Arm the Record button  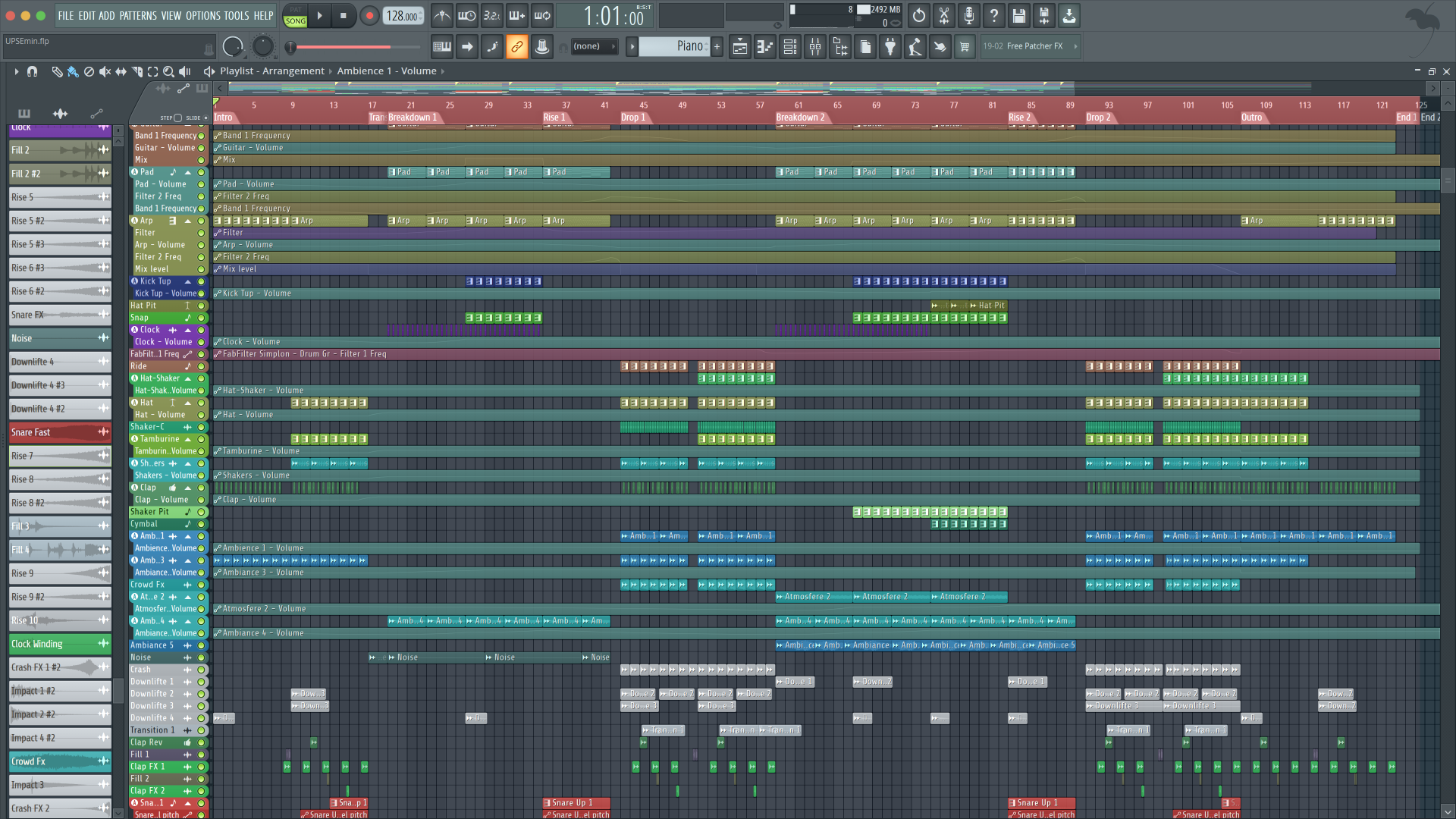click(369, 16)
